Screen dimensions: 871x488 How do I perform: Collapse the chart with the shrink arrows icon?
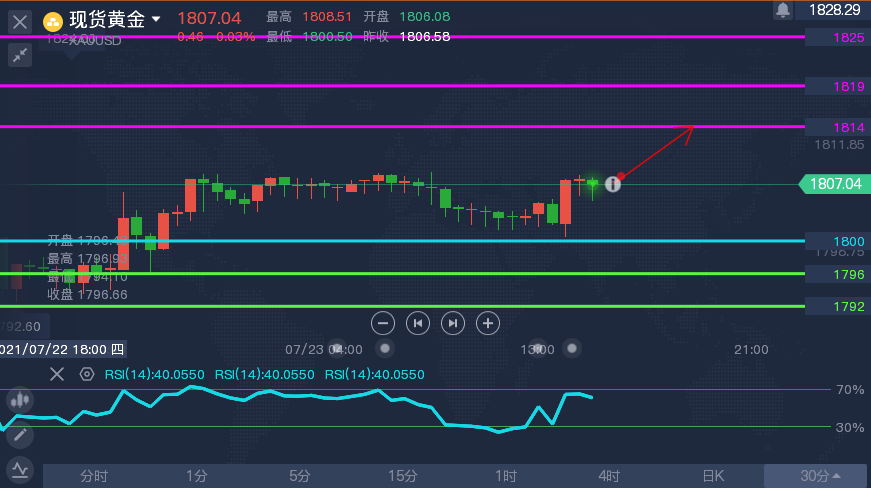pos(20,55)
